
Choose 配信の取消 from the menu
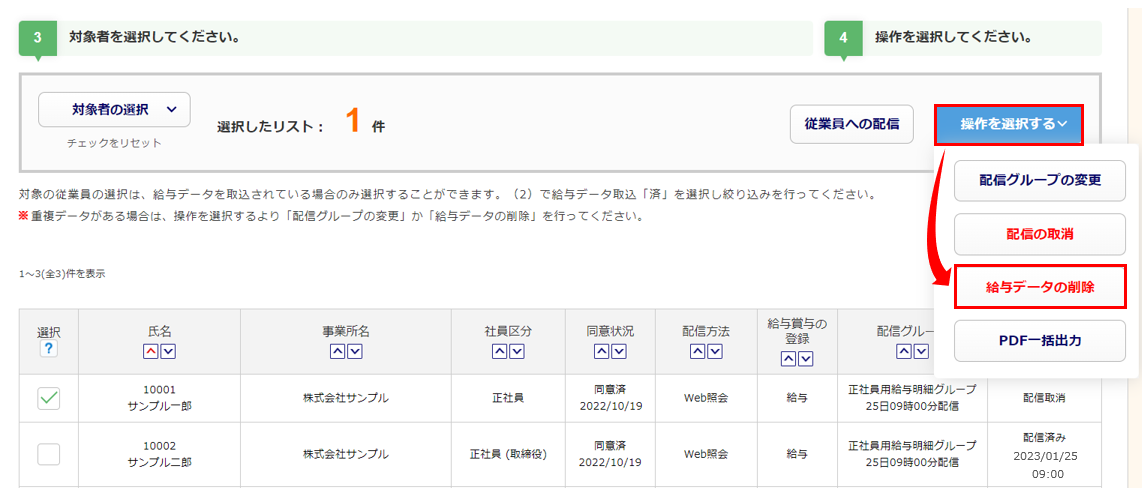(x=1039, y=235)
